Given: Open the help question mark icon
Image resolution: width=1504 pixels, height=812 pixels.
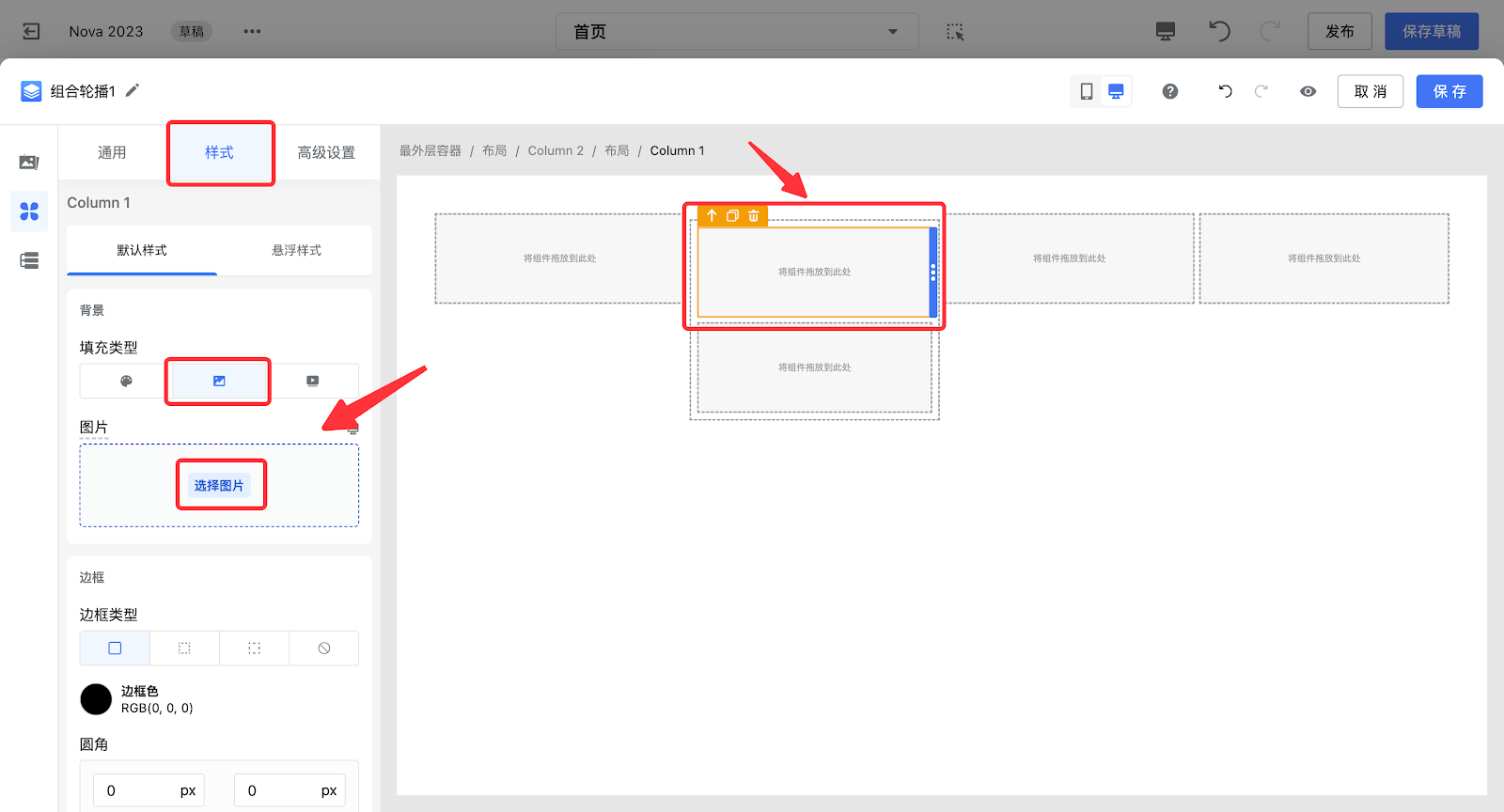Looking at the screenshot, I should 1170,91.
